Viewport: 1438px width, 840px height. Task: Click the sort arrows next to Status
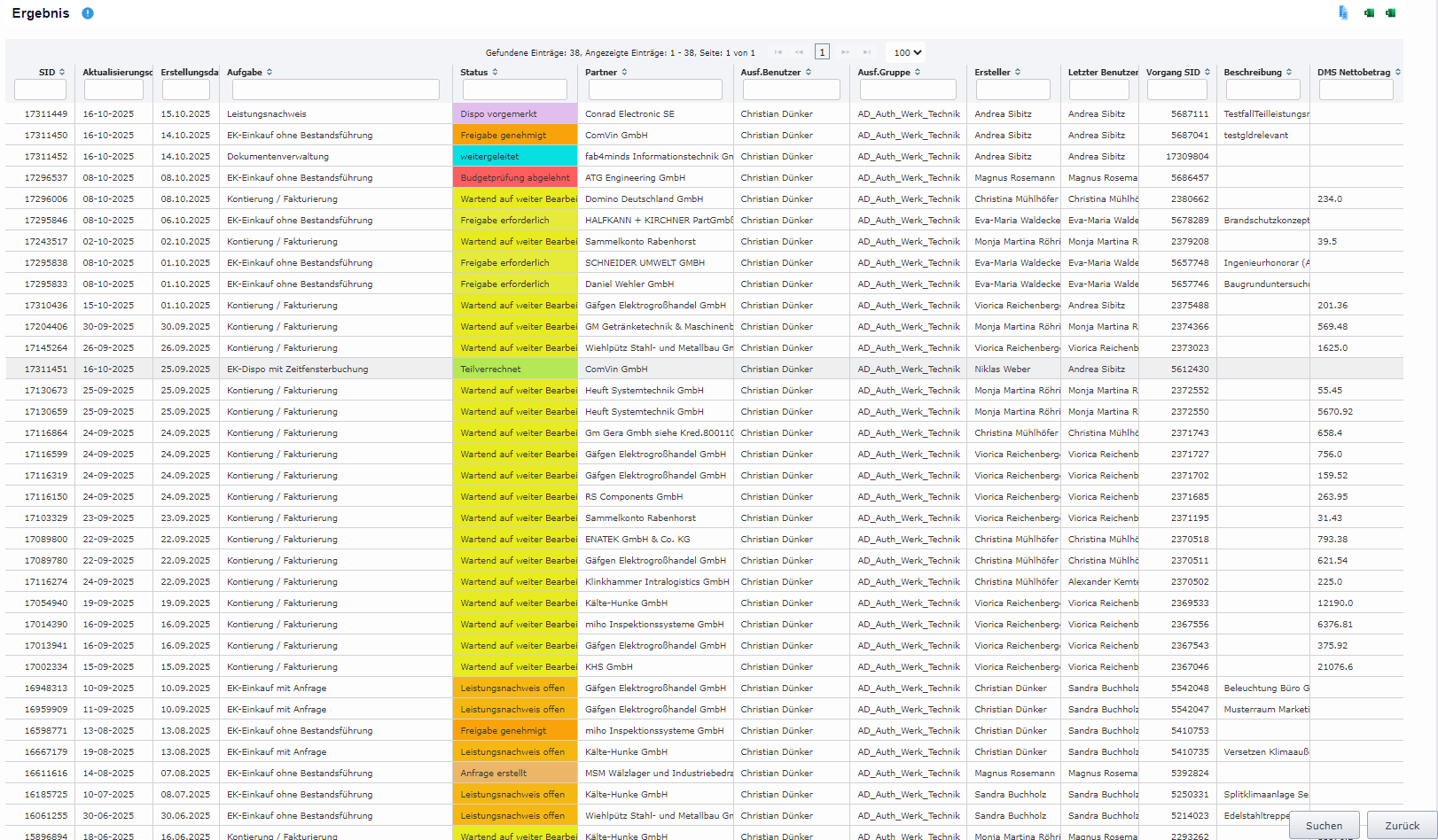495,73
